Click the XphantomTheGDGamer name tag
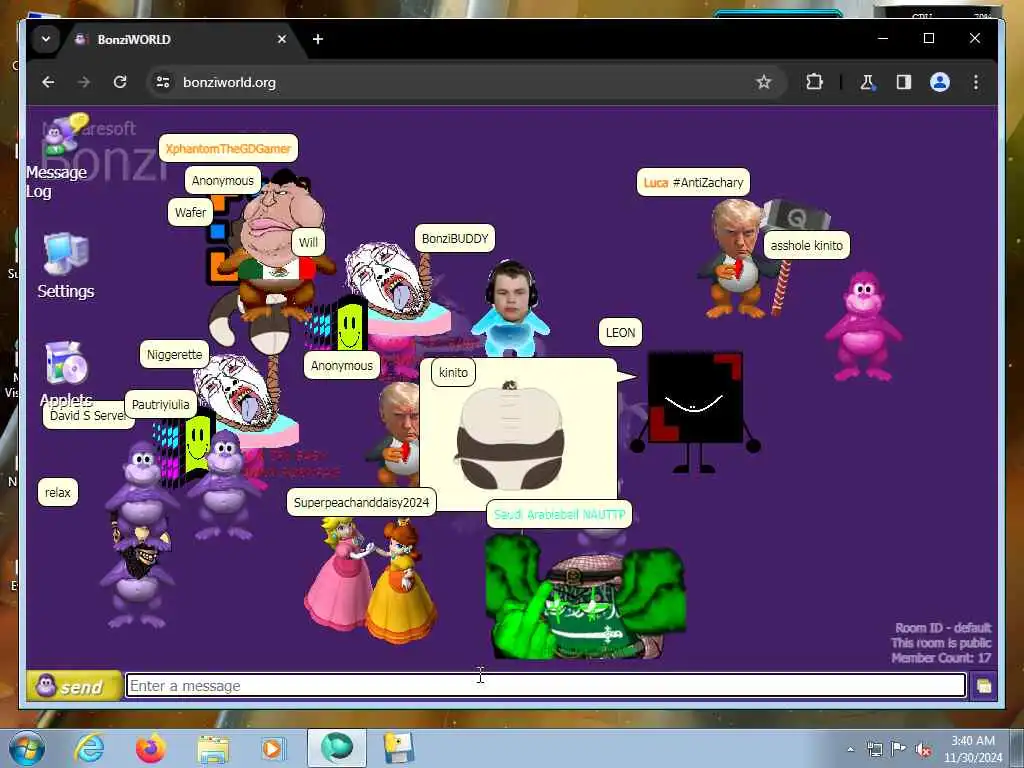1024x768 pixels. [x=228, y=148]
